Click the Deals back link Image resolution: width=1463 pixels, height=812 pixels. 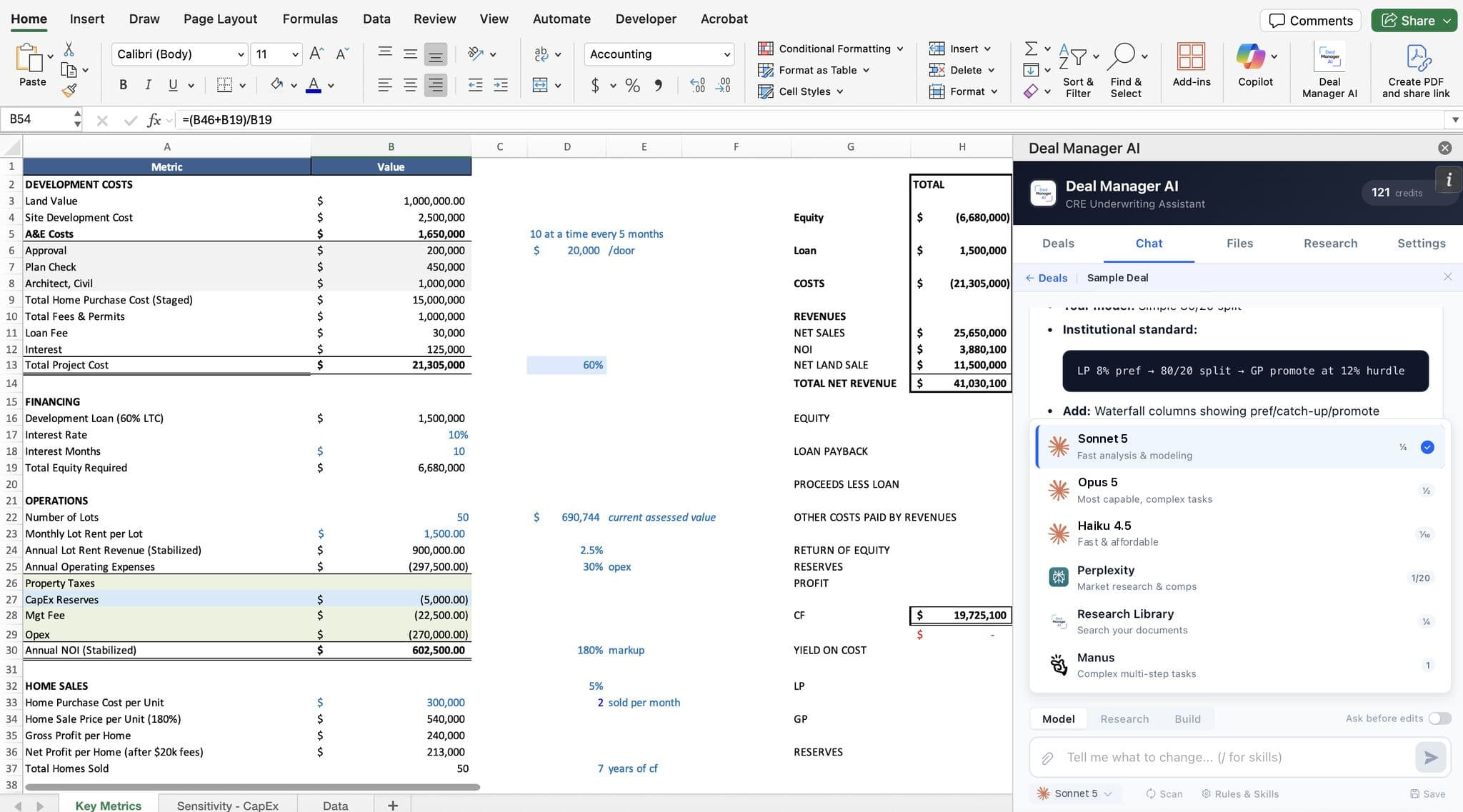[x=1047, y=278]
